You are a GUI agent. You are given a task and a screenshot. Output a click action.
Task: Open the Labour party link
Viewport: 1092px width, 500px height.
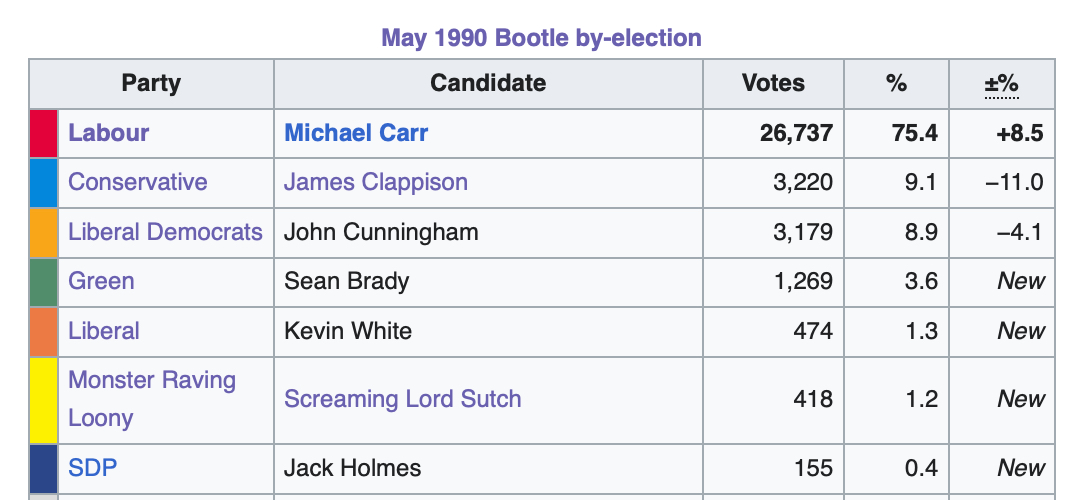coord(108,133)
